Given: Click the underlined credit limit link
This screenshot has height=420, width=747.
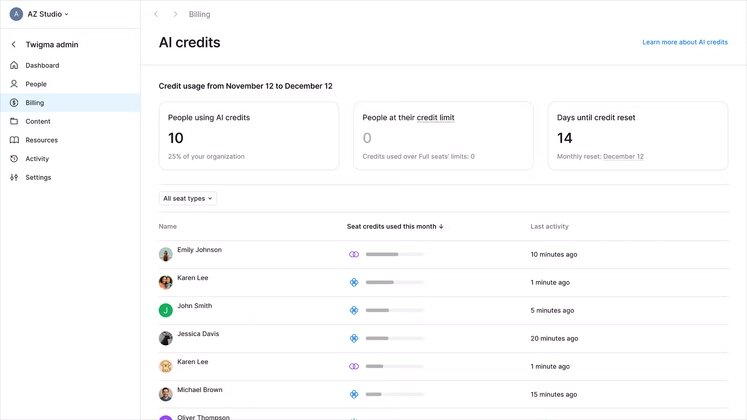Looking at the screenshot, I should coord(435,117).
